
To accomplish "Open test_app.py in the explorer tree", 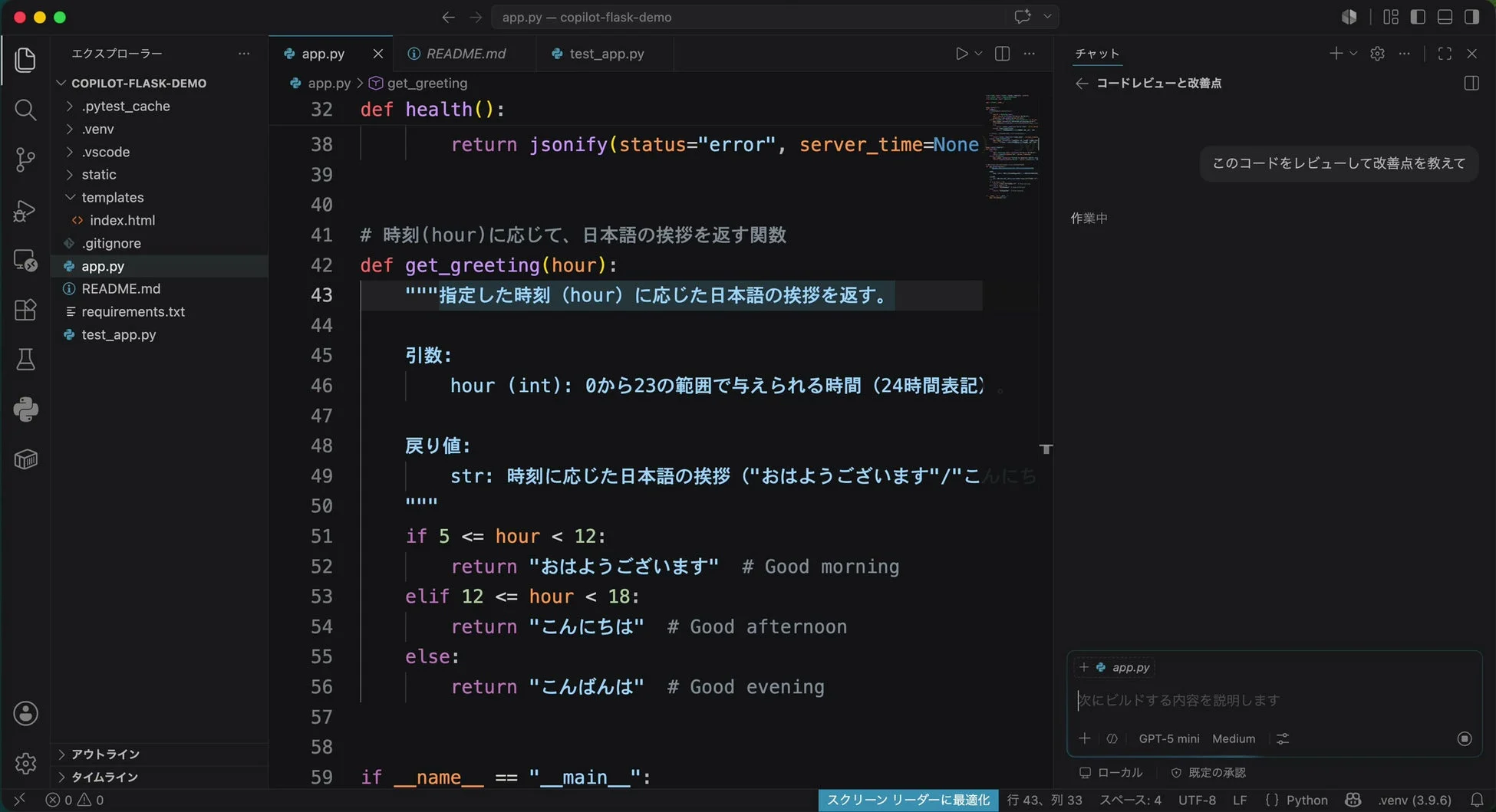I will pos(119,334).
